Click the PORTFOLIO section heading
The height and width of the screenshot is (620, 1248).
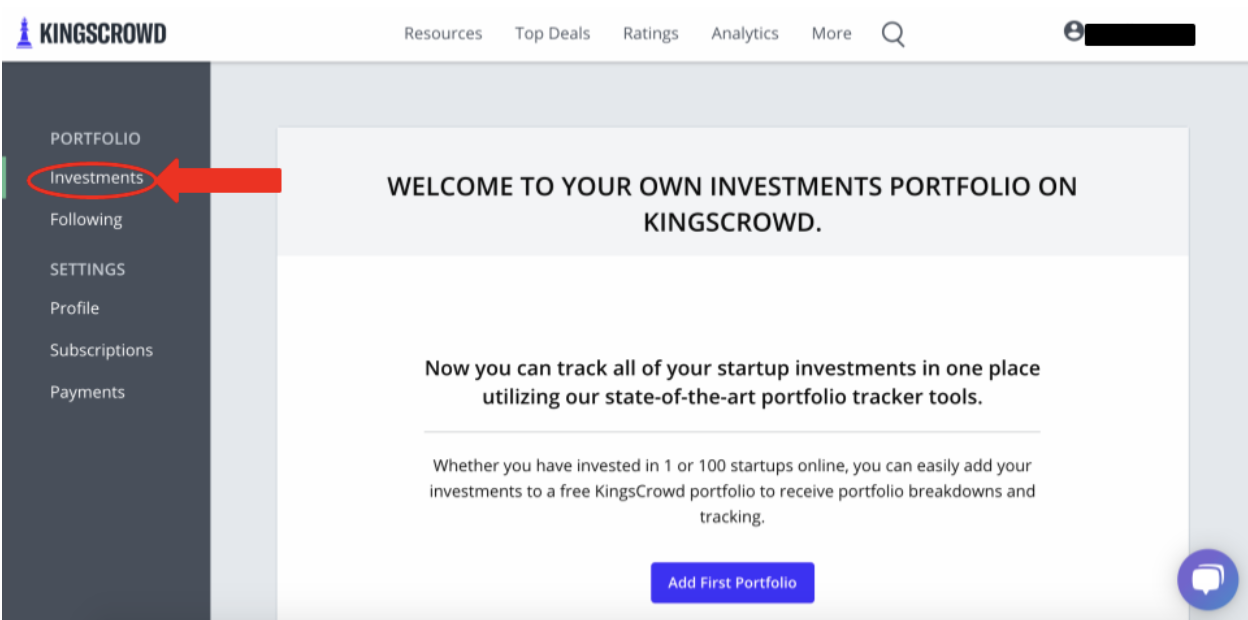coord(95,139)
